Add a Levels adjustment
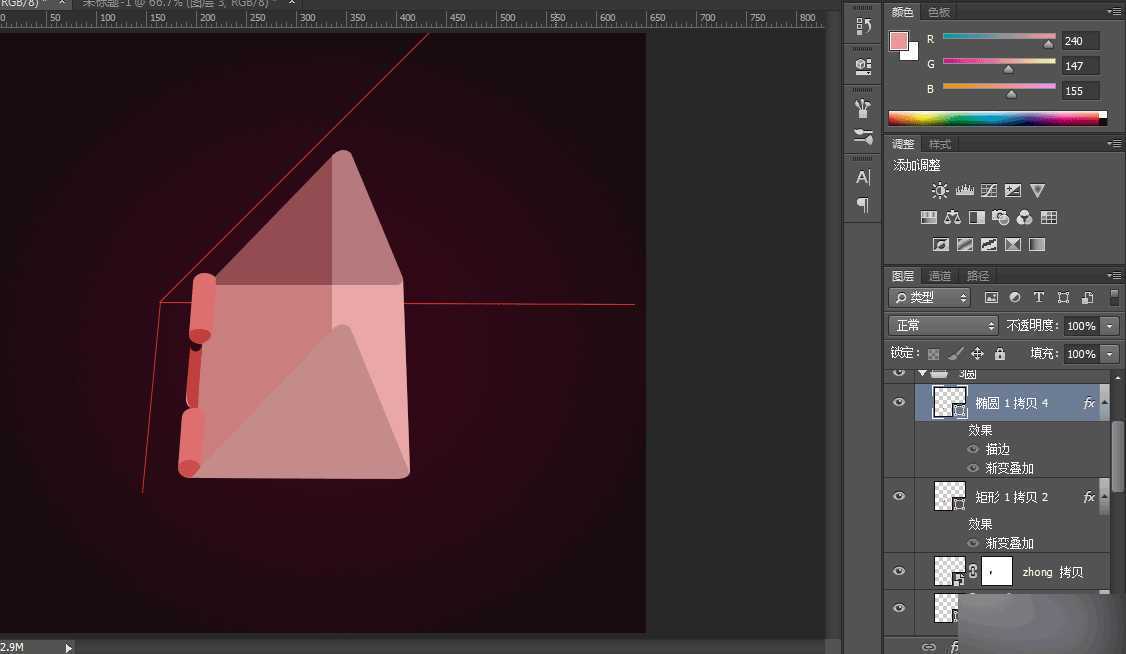Viewport: 1126px width, 654px height. (965, 190)
